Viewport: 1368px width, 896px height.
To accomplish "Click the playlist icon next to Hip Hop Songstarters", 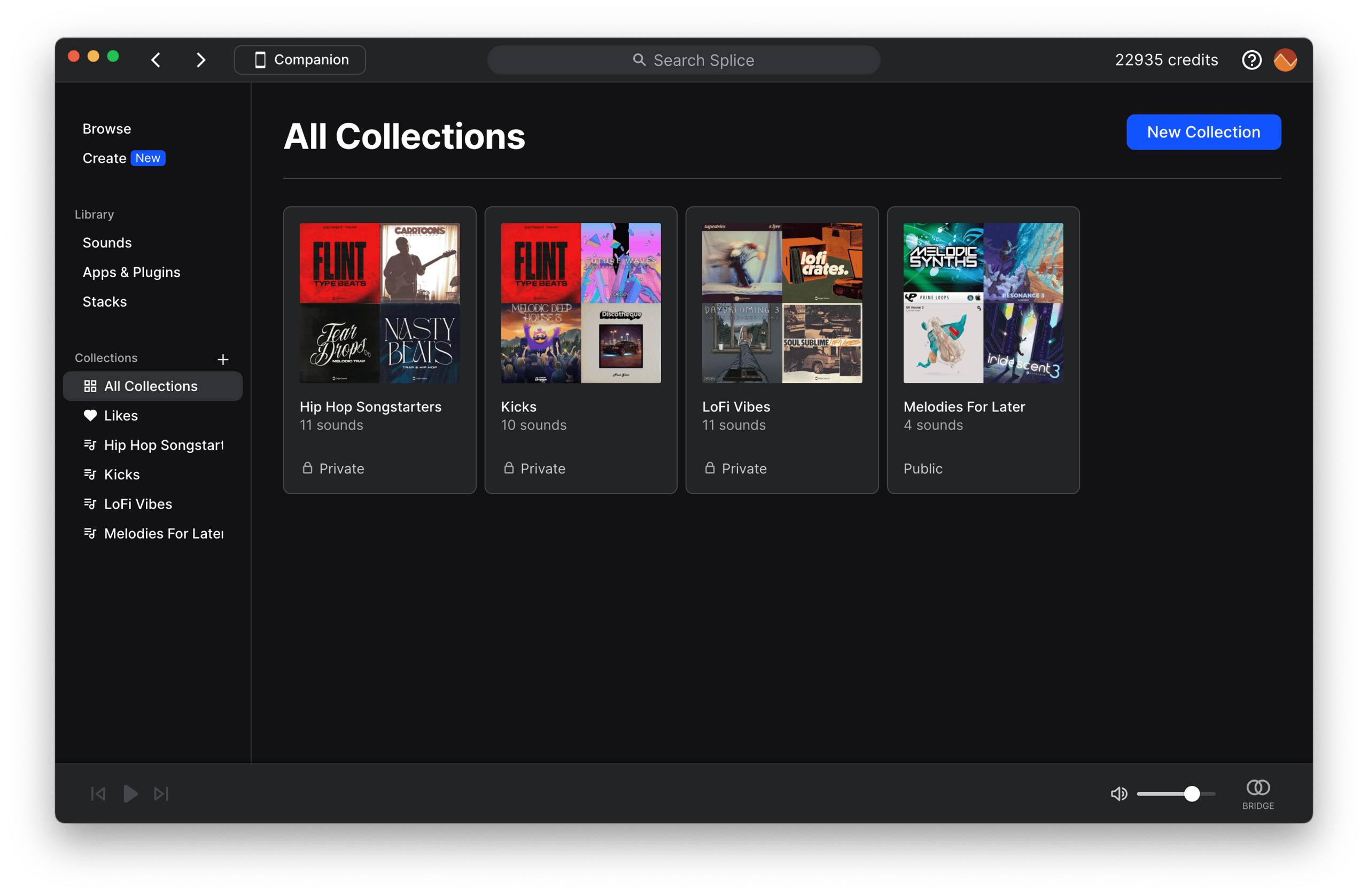I will pos(90,445).
